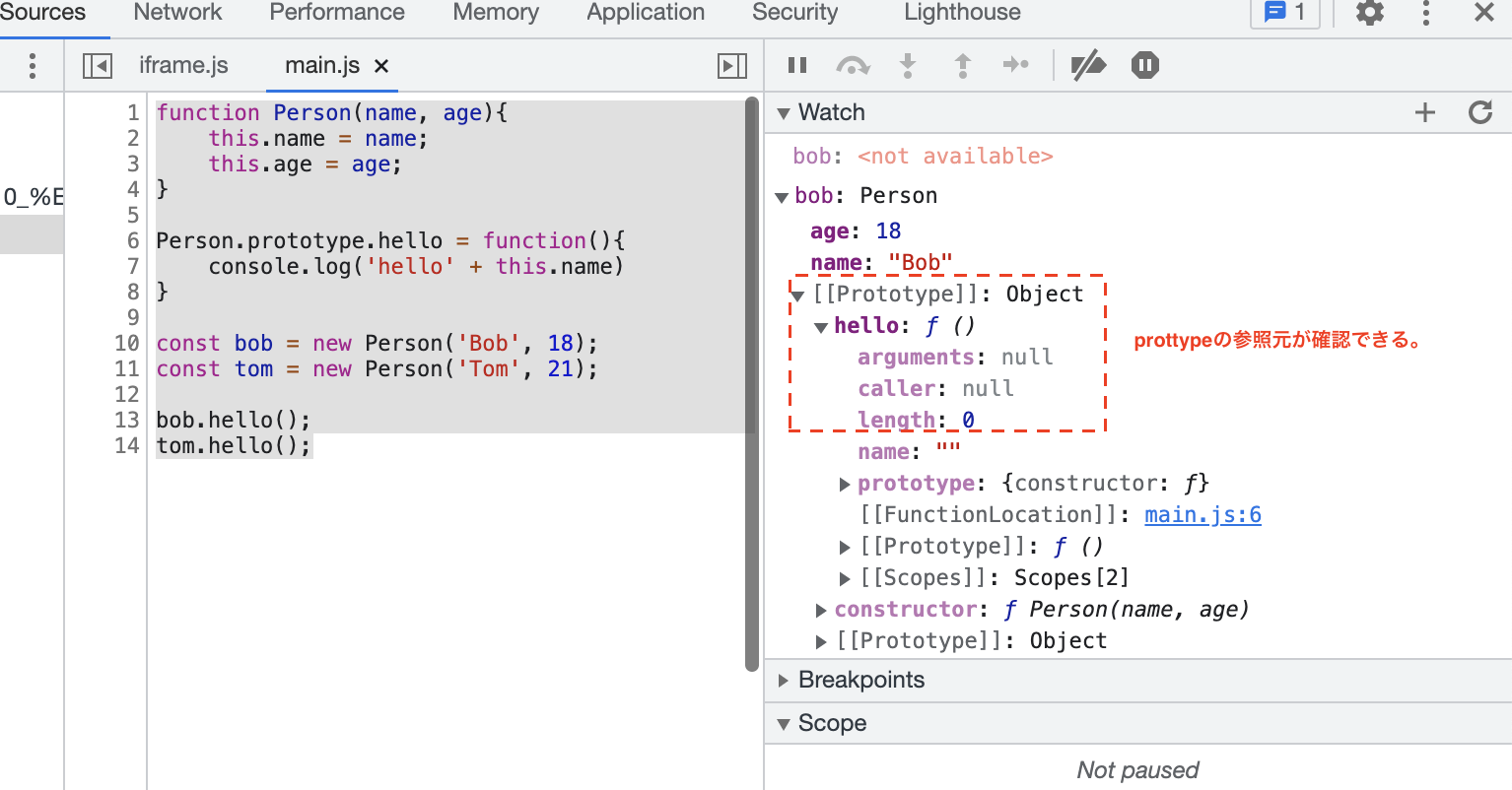Select the Sources tab
1512x790 pixels.
coord(42,13)
